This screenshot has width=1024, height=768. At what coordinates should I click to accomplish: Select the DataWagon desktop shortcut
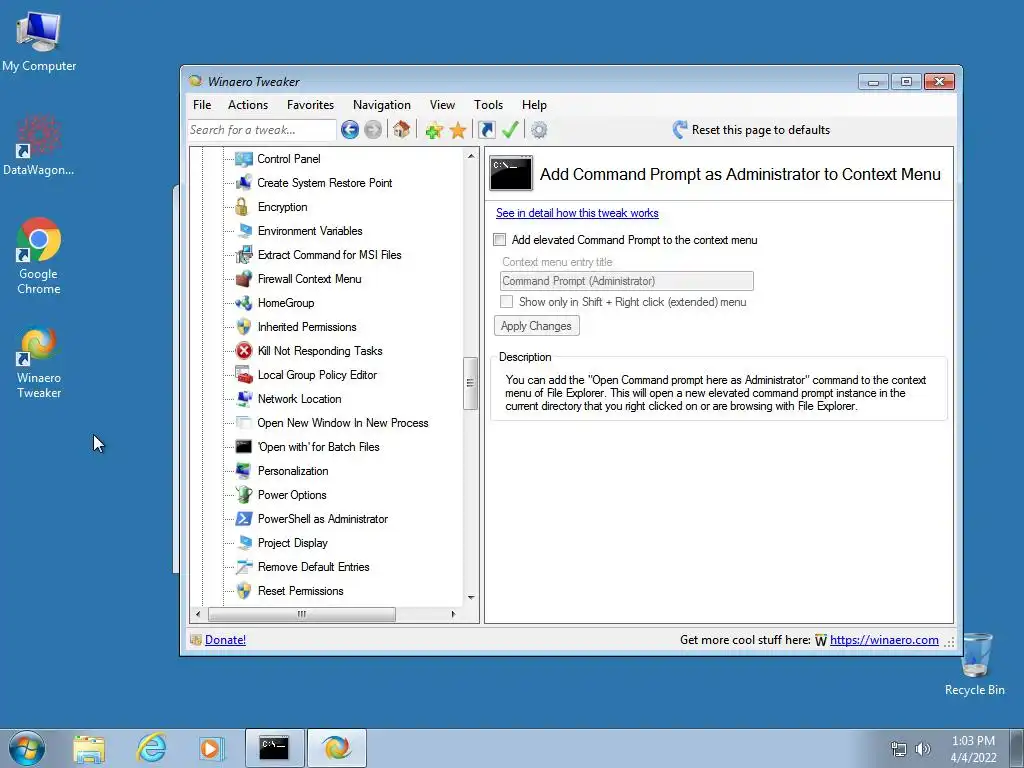(39, 145)
